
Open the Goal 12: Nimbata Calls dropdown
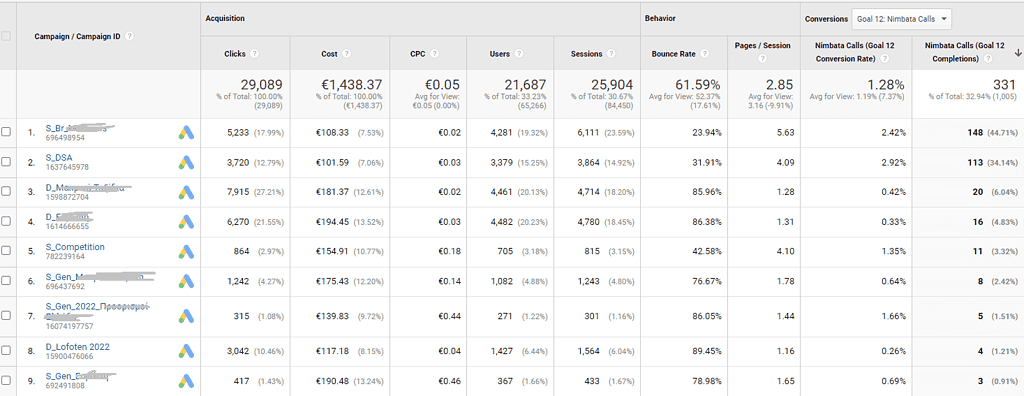(901, 20)
